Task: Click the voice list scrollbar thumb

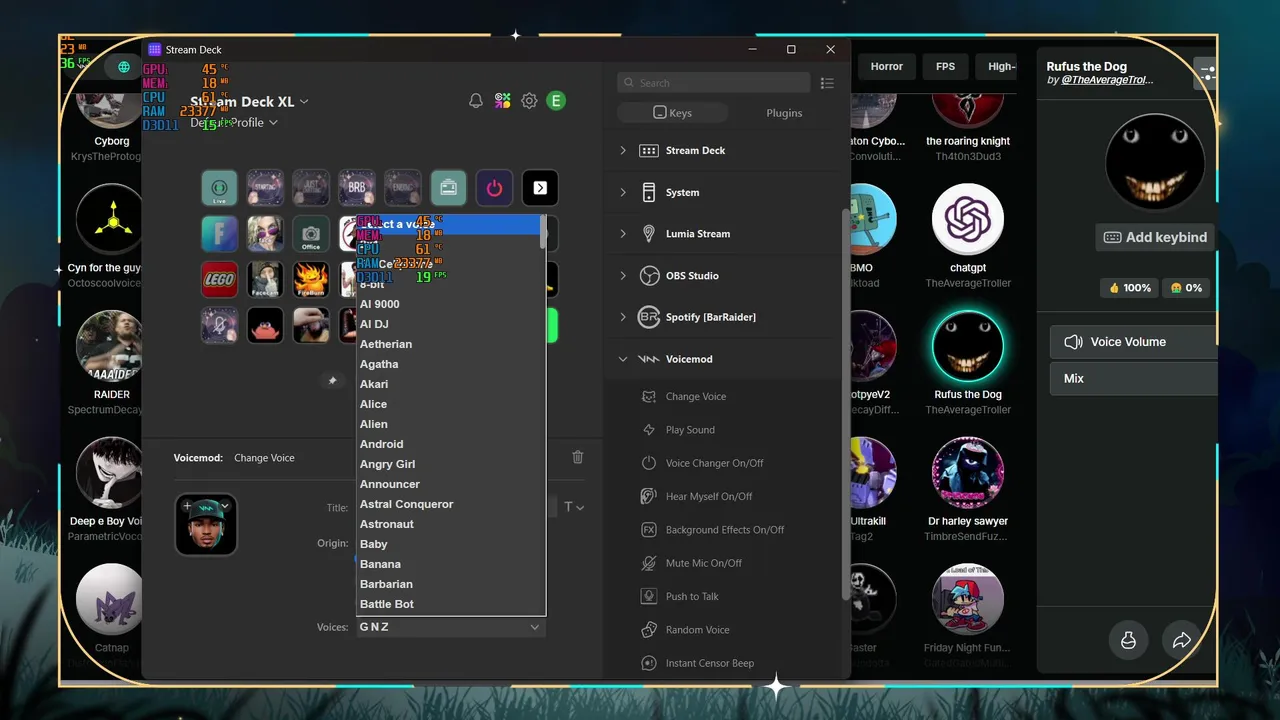Action: tap(543, 231)
